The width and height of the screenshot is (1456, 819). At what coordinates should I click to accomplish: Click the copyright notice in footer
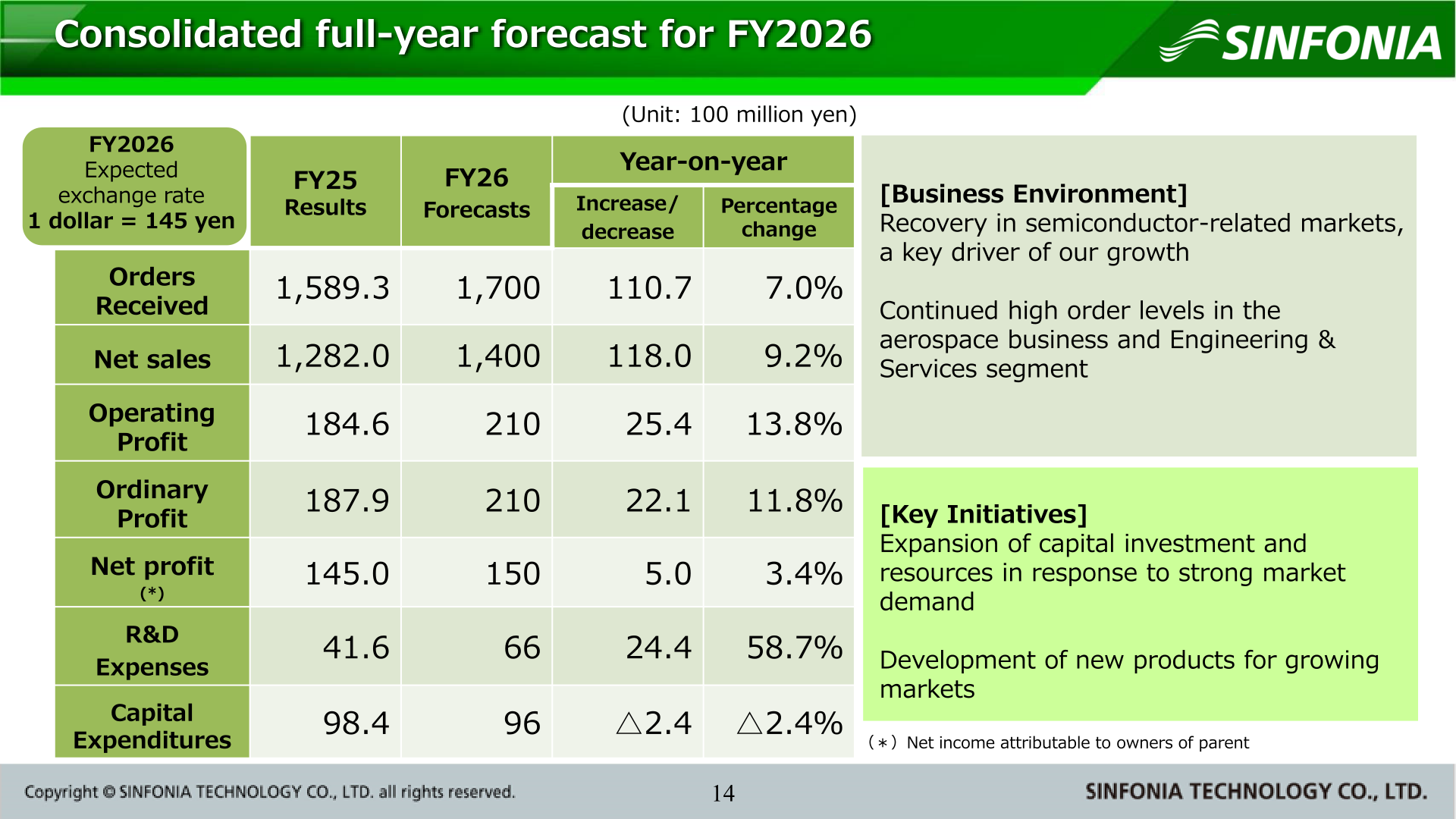(x=270, y=792)
